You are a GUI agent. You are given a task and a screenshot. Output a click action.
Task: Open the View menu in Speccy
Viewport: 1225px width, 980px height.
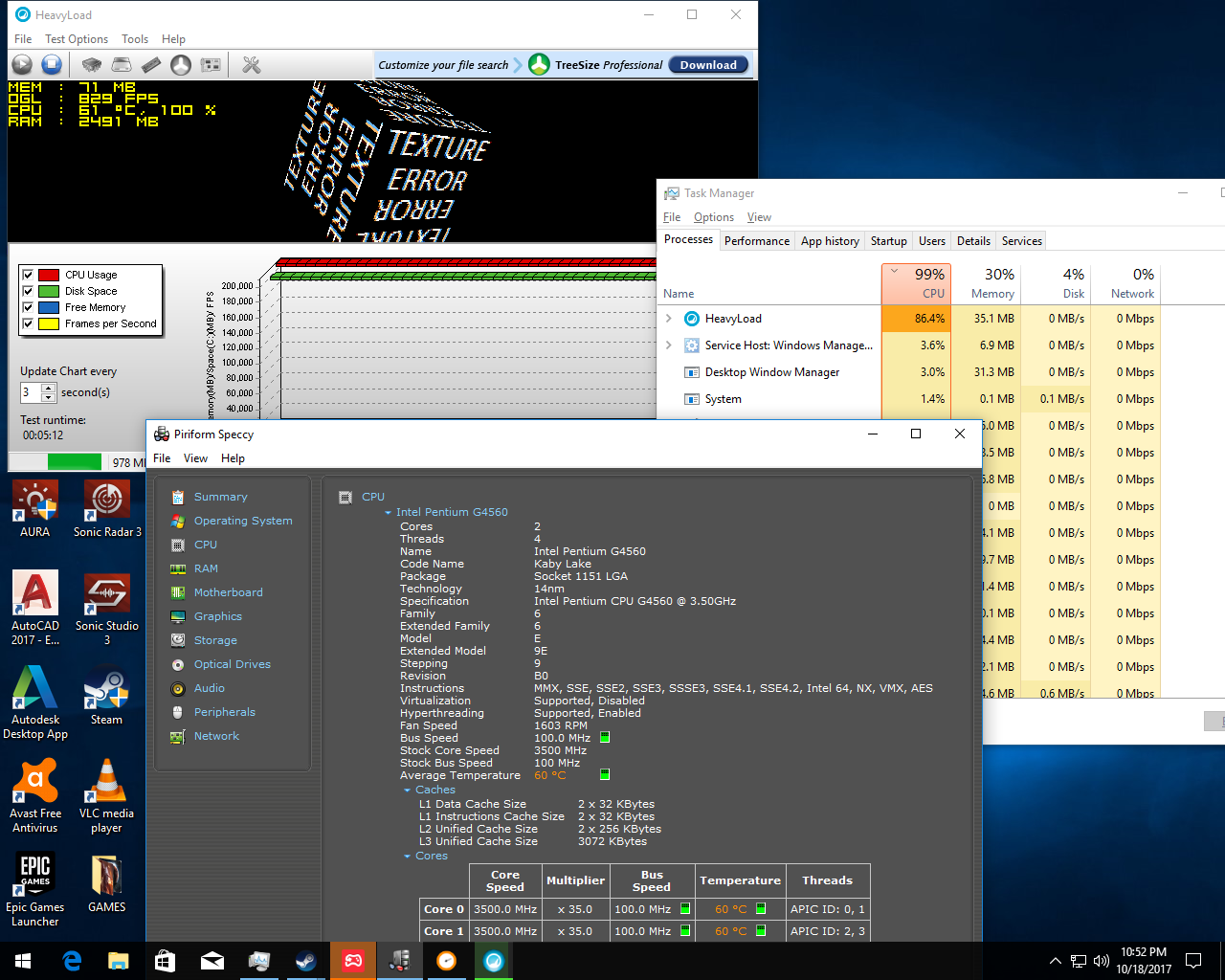tap(195, 458)
